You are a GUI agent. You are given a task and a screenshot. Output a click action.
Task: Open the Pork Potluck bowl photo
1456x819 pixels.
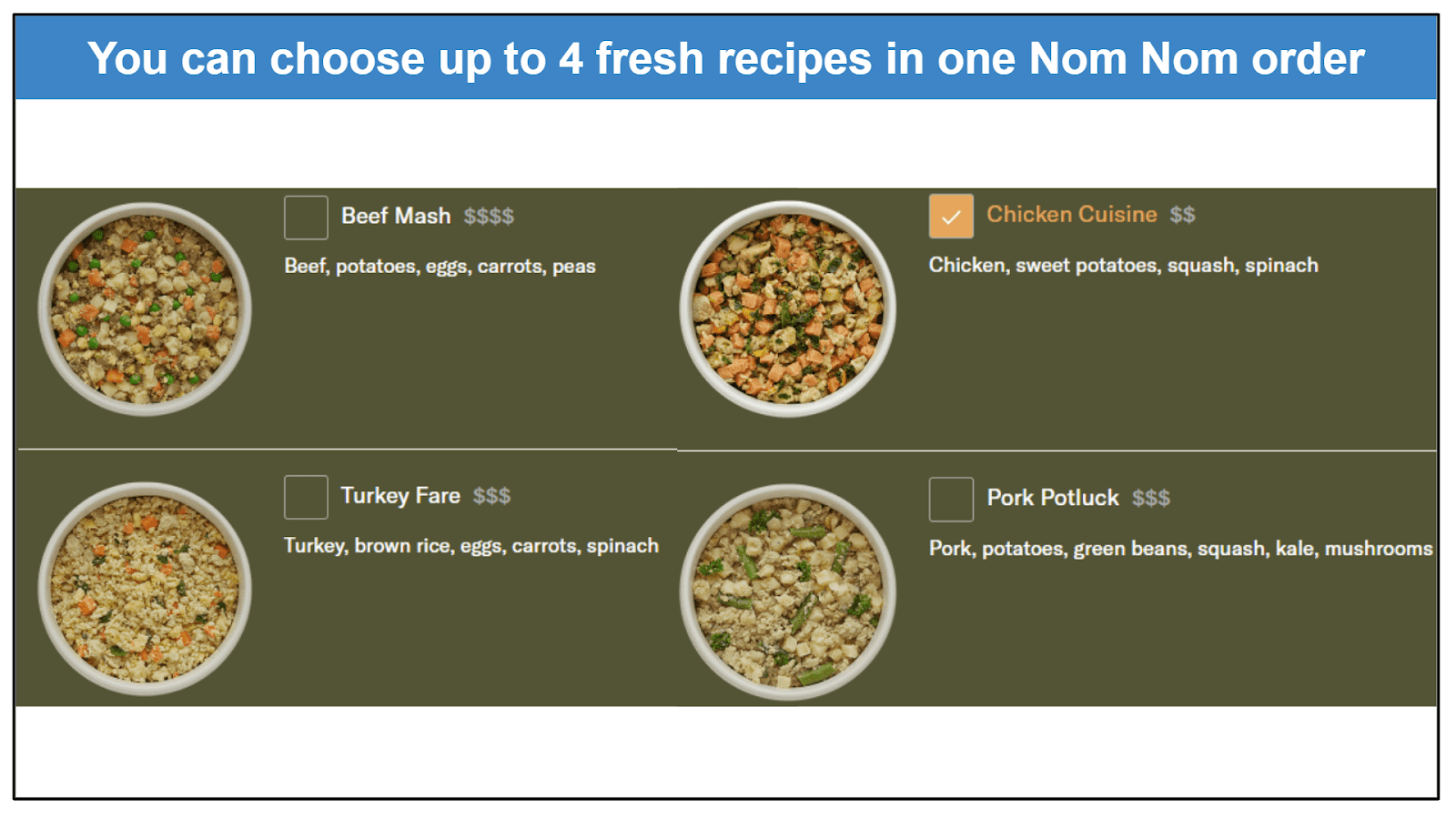pos(788,592)
